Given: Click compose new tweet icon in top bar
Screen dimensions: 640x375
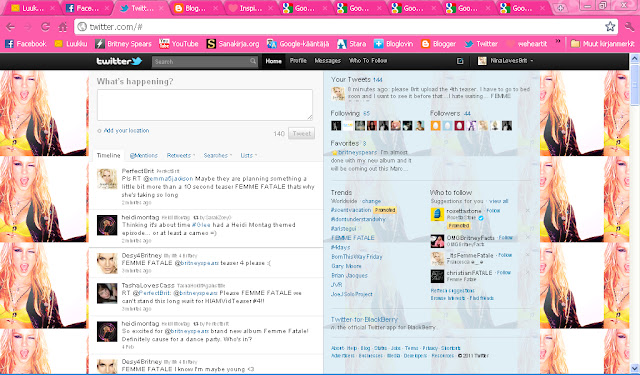Looking at the screenshot, I should [x=460, y=61].
